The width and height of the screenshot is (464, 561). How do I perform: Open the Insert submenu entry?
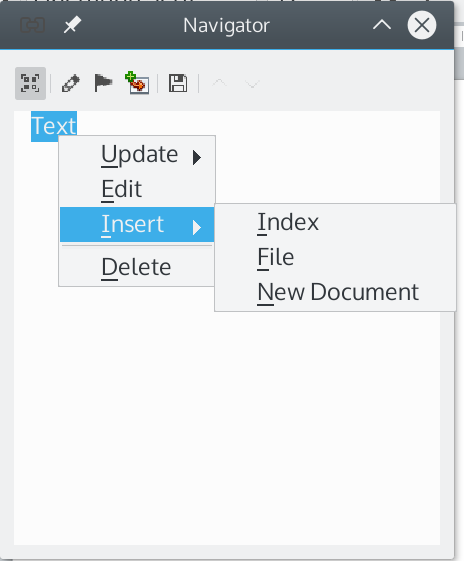click(x=137, y=224)
